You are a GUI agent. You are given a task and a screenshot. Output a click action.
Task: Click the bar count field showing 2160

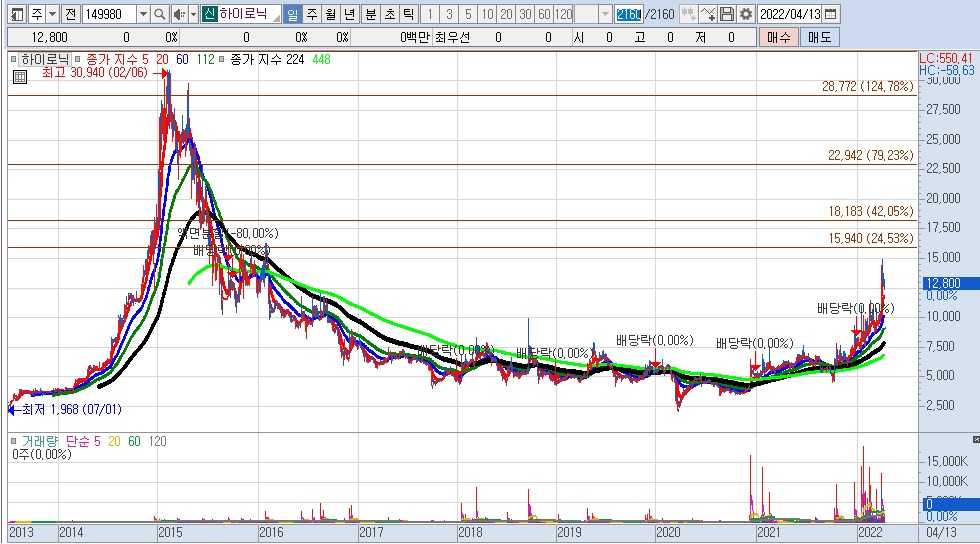pos(628,14)
